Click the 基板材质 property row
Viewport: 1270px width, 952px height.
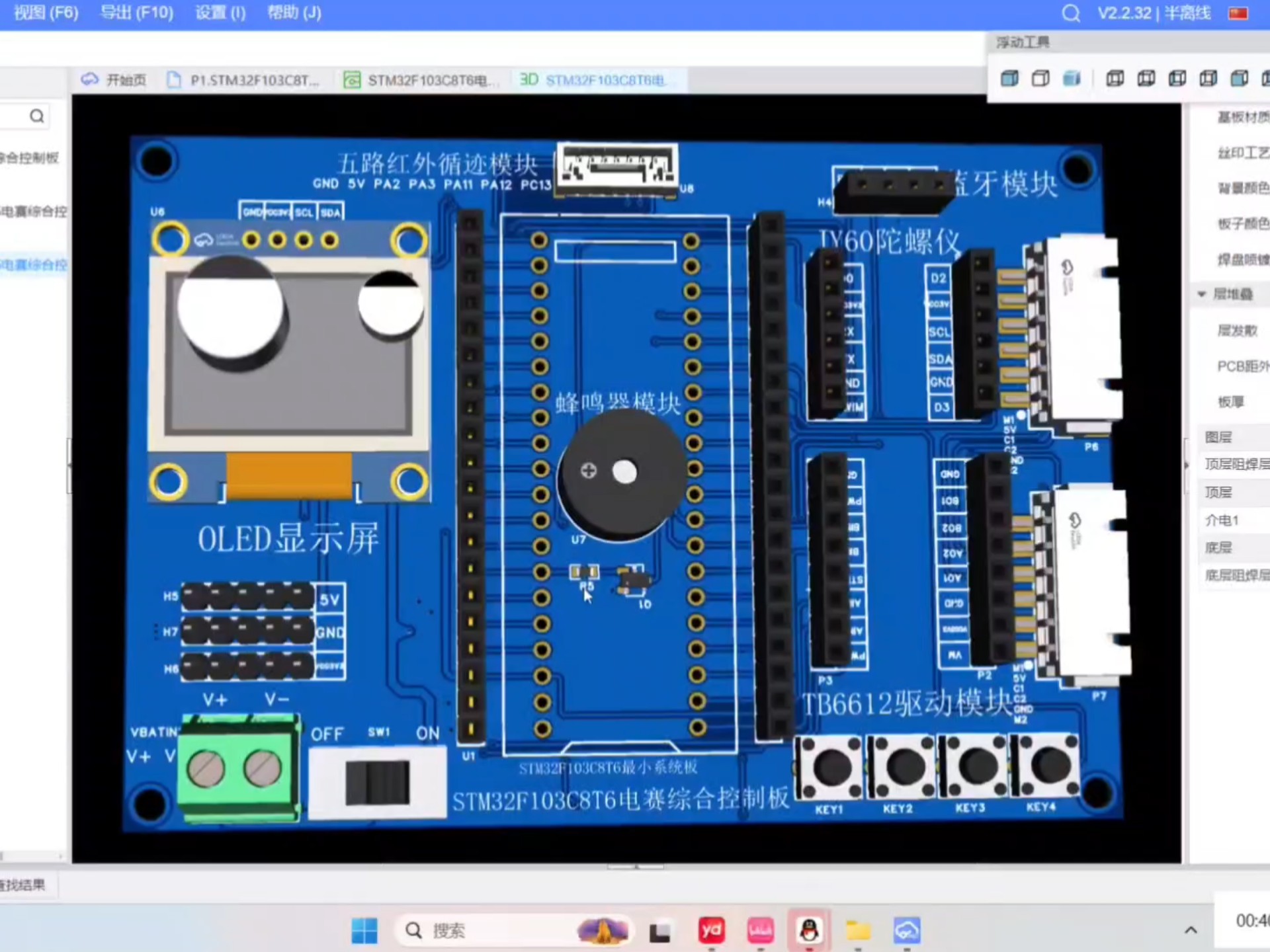point(1242,118)
